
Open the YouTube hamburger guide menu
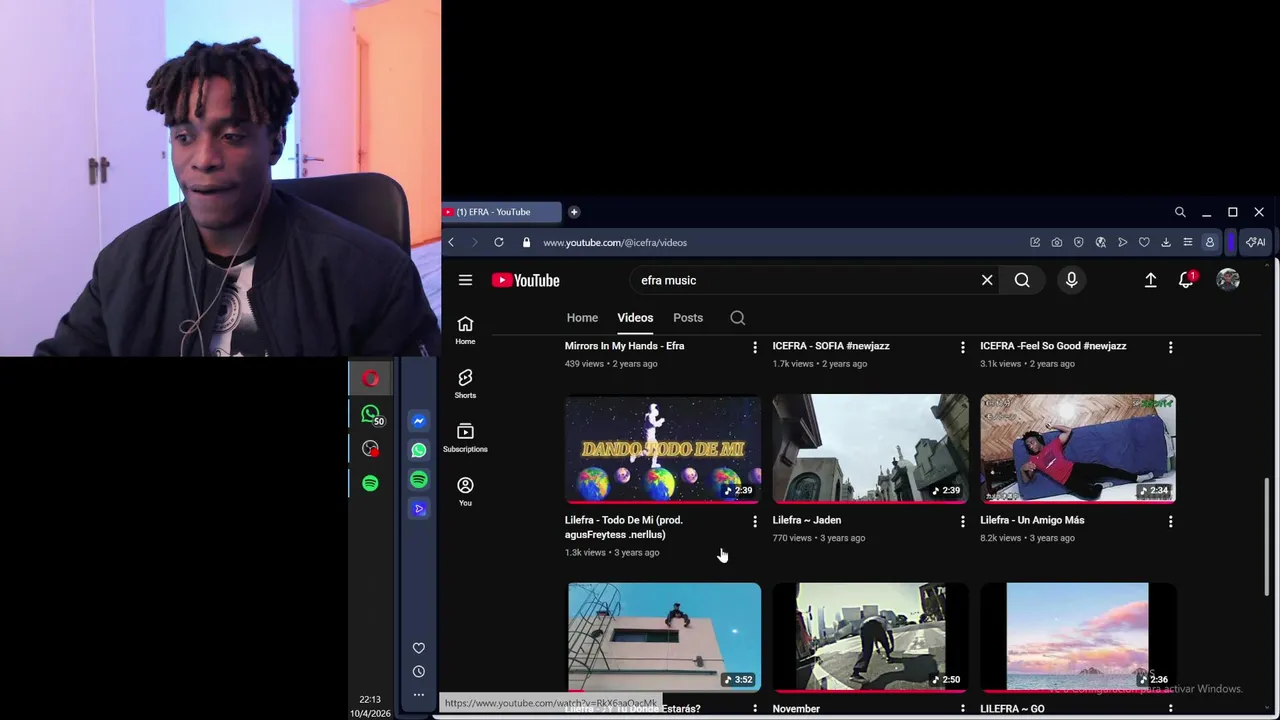[x=465, y=280]
